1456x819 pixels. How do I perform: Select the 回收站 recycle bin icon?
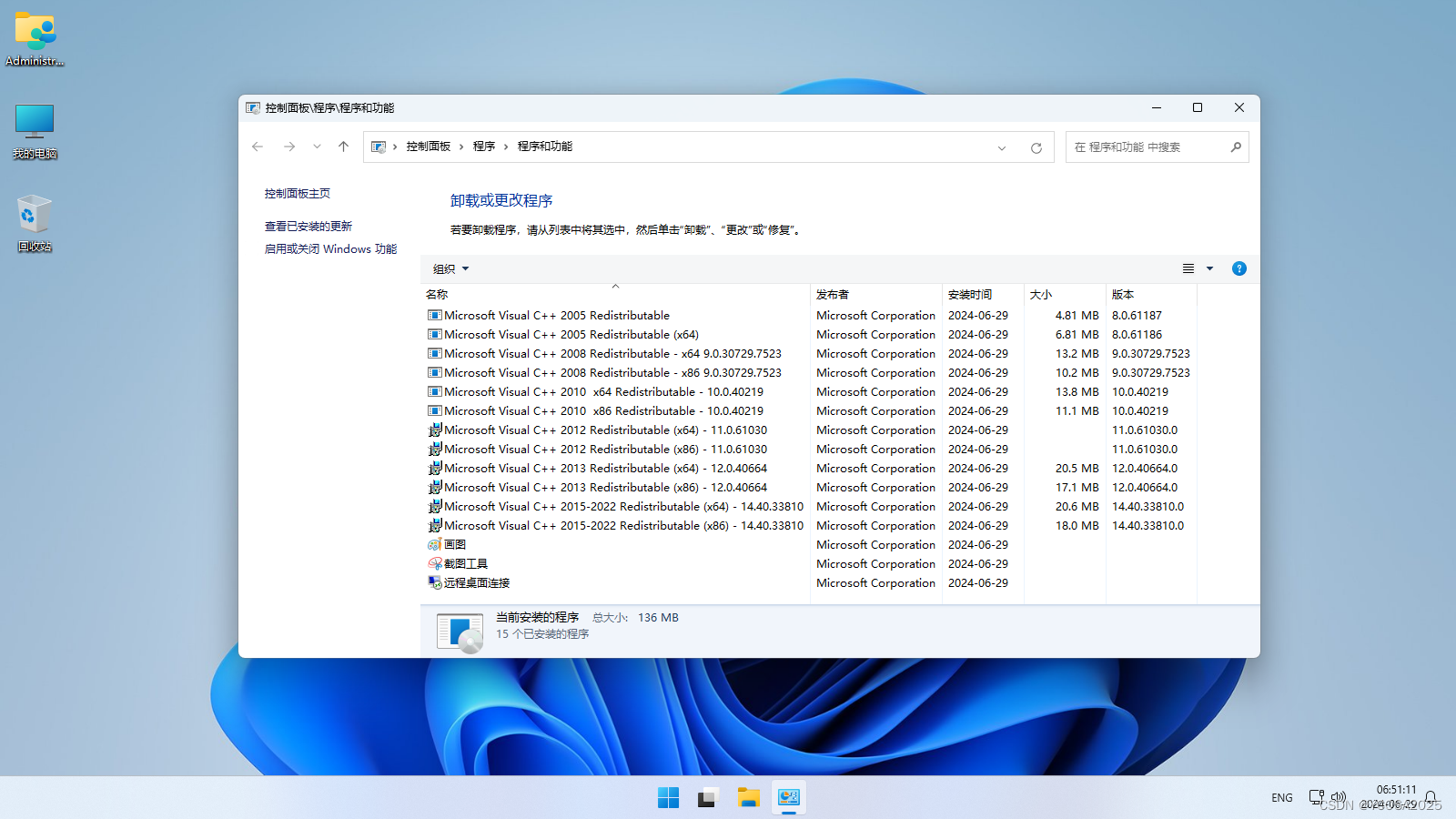click(35, 224)
